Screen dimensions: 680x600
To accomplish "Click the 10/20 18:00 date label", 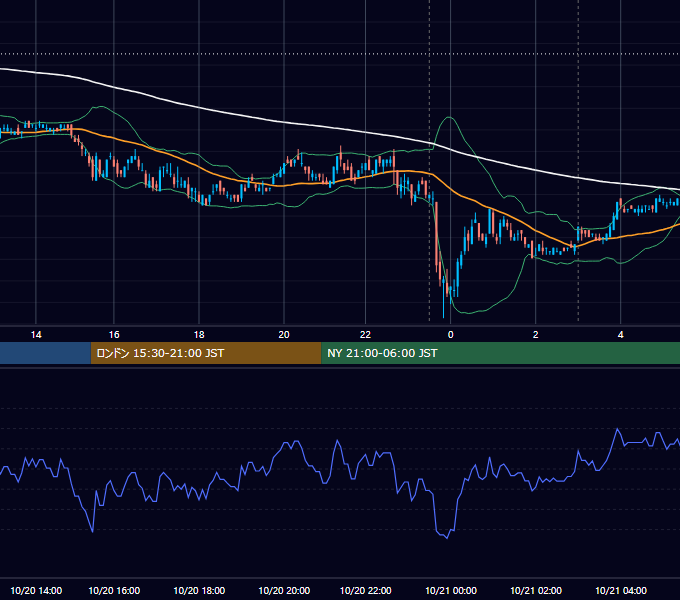I will point(199,590).
